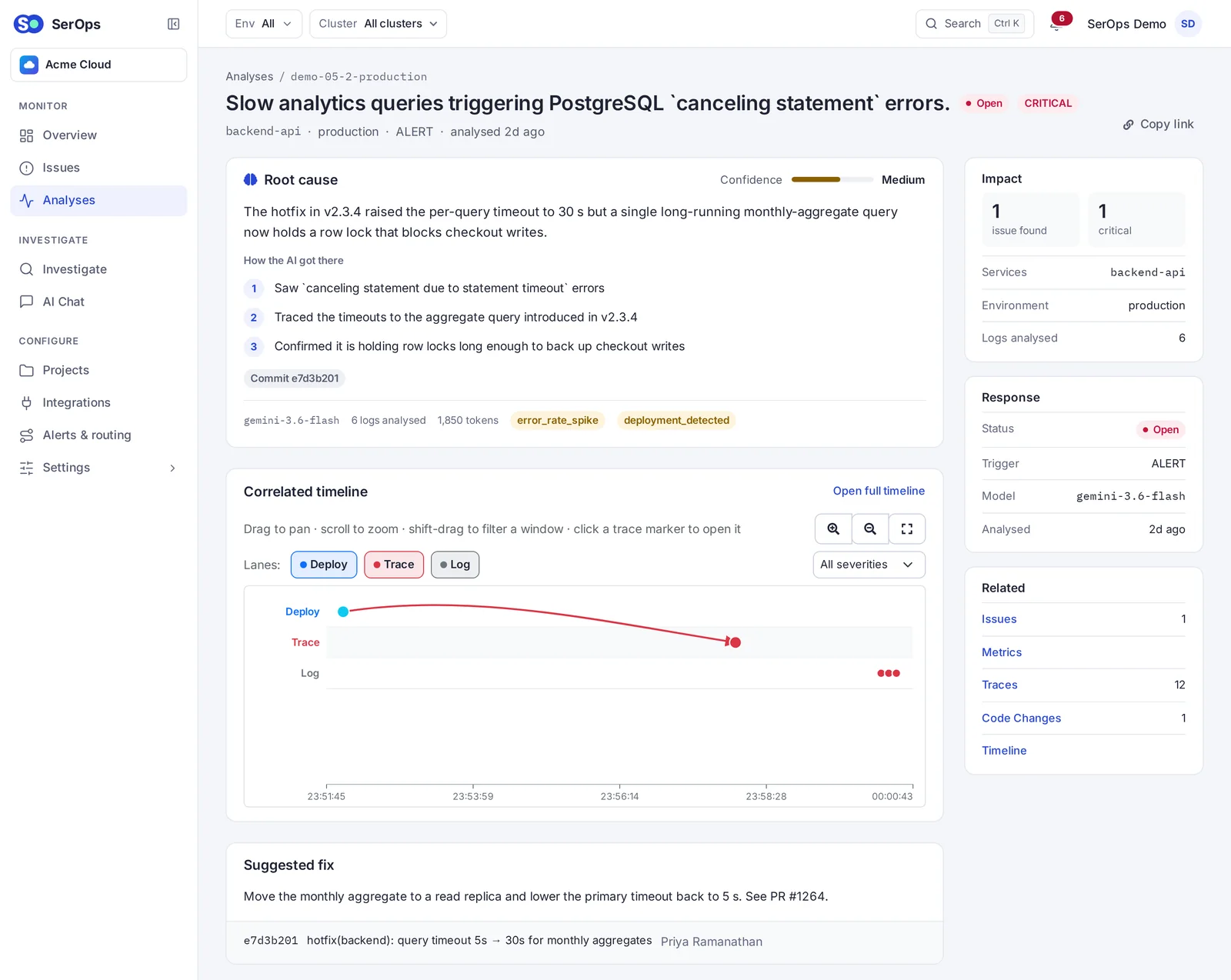Open Alerts & routing in sidebar
1231x980 pixels.
[98, 435]
